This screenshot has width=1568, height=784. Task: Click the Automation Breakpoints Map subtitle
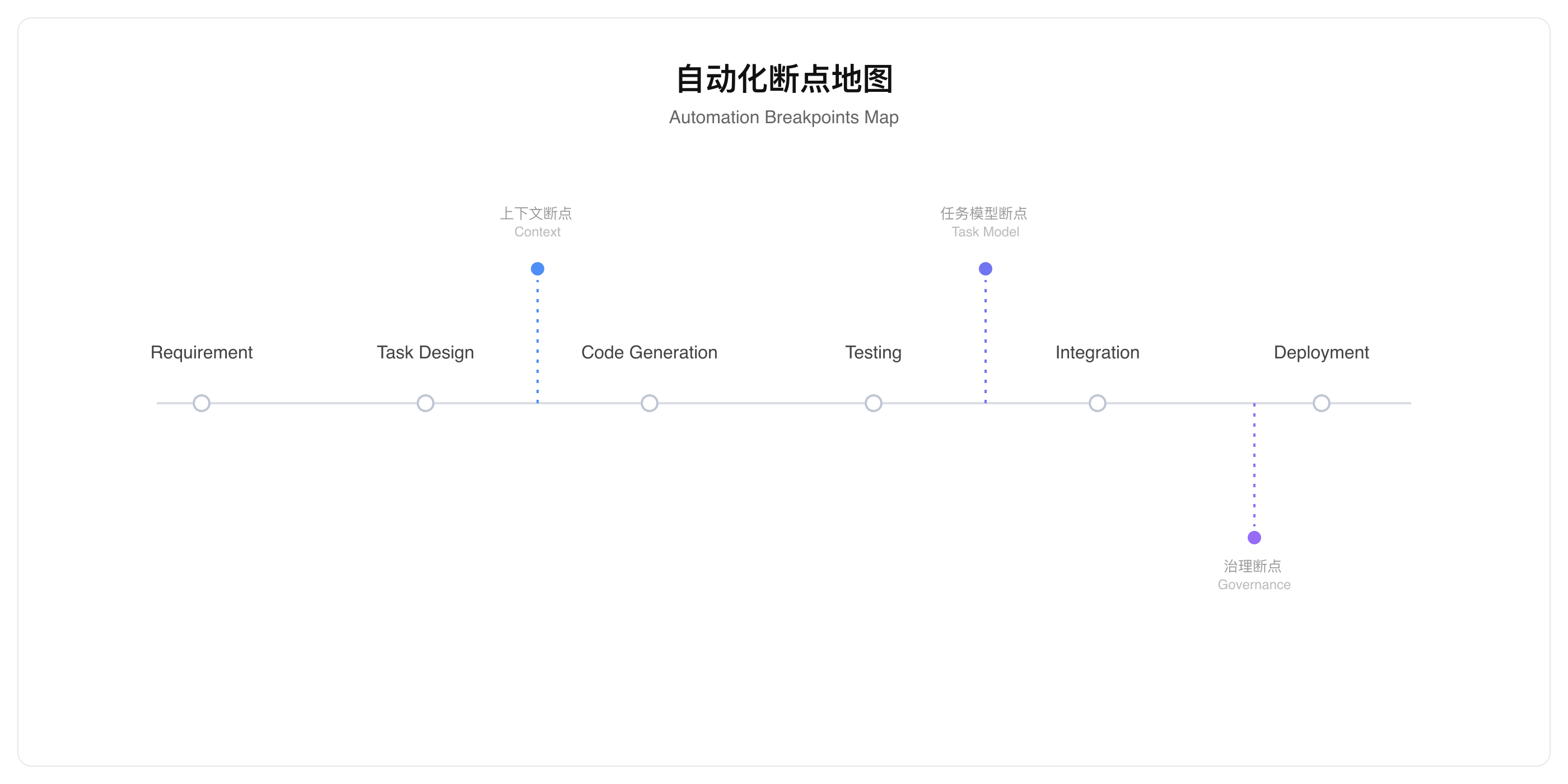click(x=784, y=117)
